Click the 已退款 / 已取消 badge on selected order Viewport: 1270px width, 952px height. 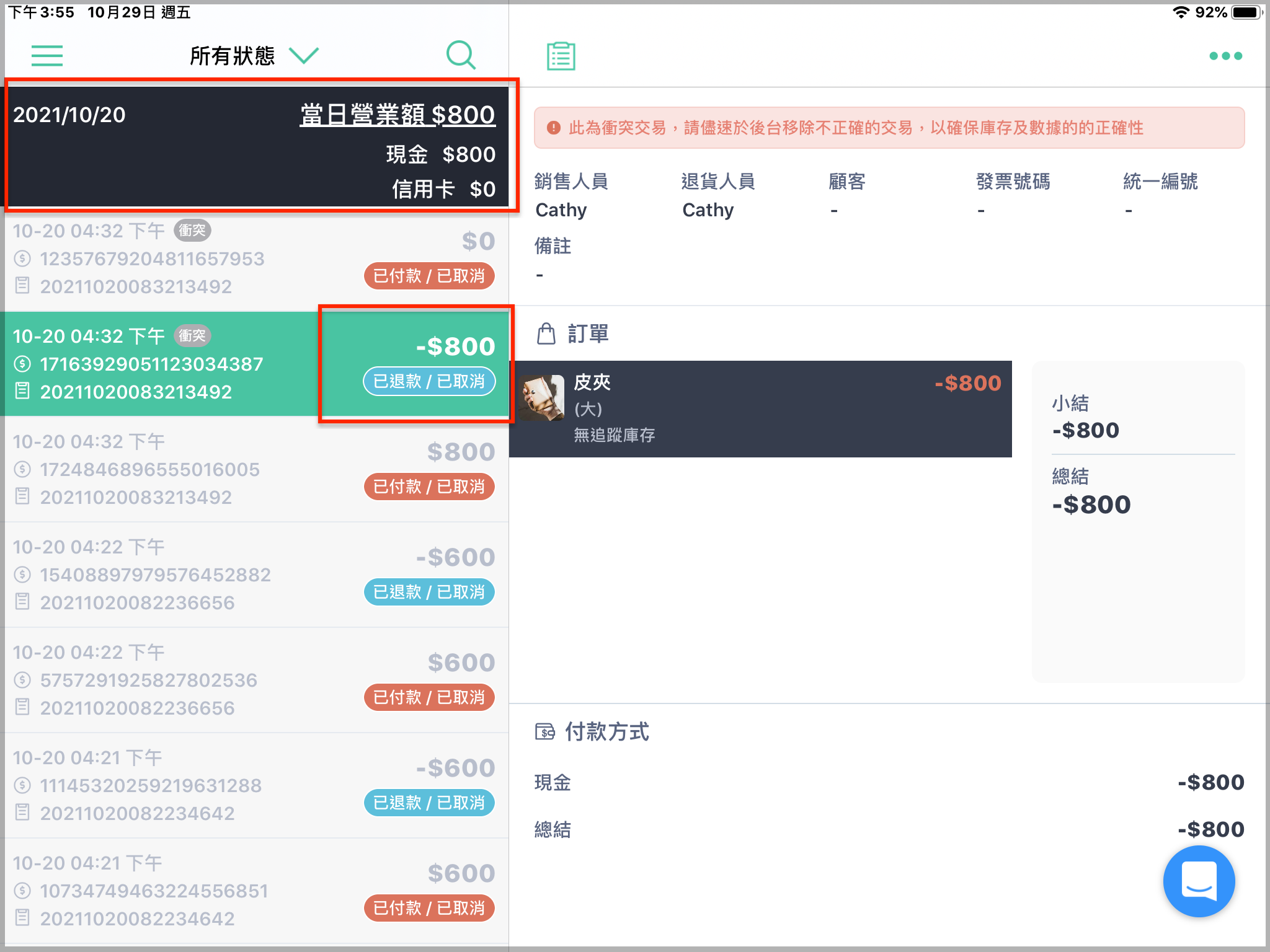(x=429, y=381)
